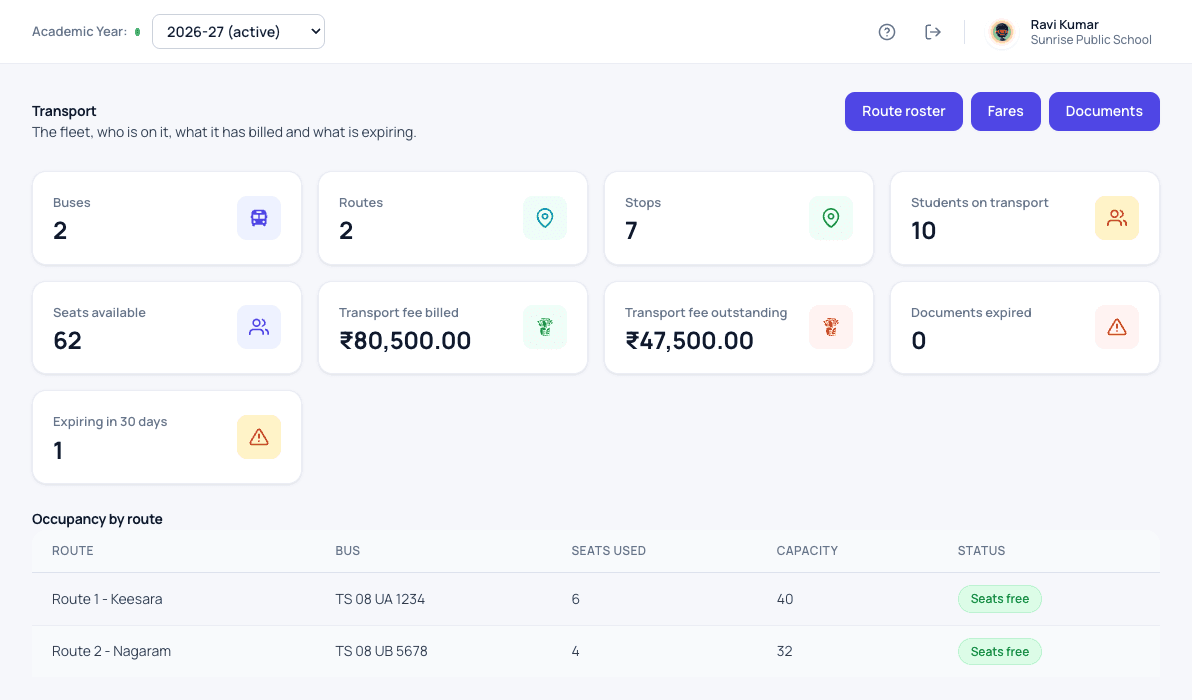Click capacity value 32 for Route 2

(x=785, y=651)
